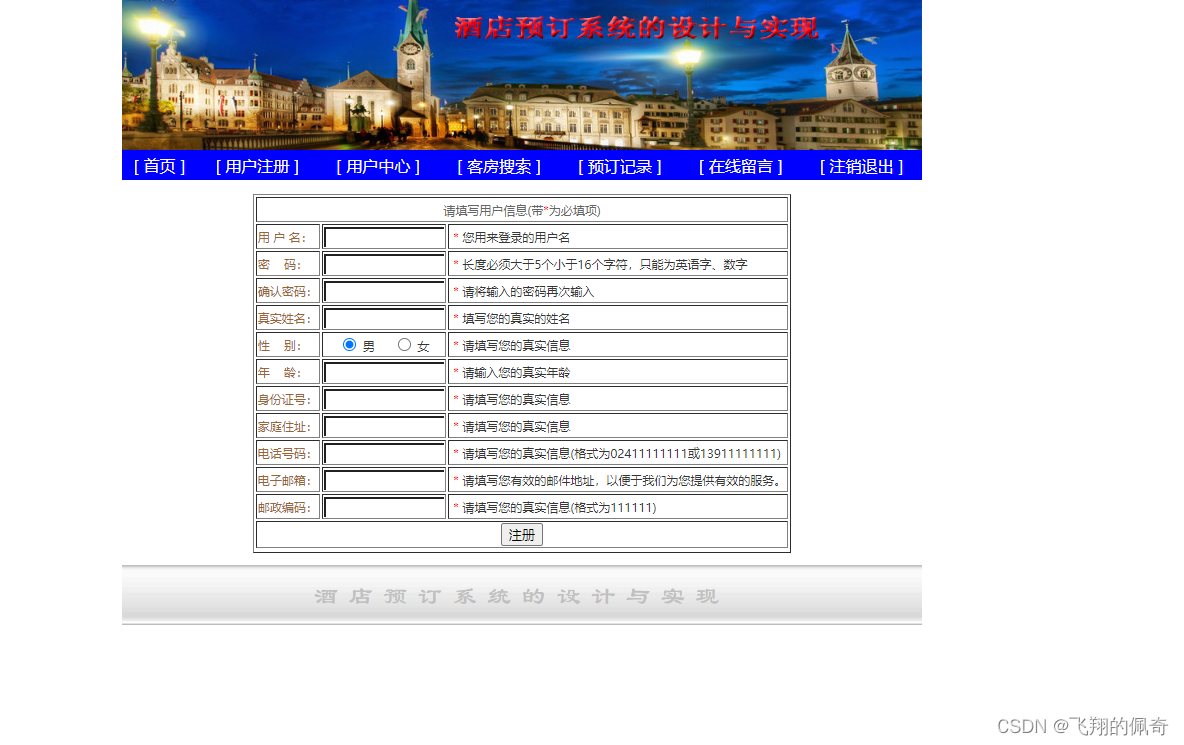Click the hint 请输入您的真实年龄
Image resolution: width=1184 pixels, height=745 pixels.
(x=516, y=372)
